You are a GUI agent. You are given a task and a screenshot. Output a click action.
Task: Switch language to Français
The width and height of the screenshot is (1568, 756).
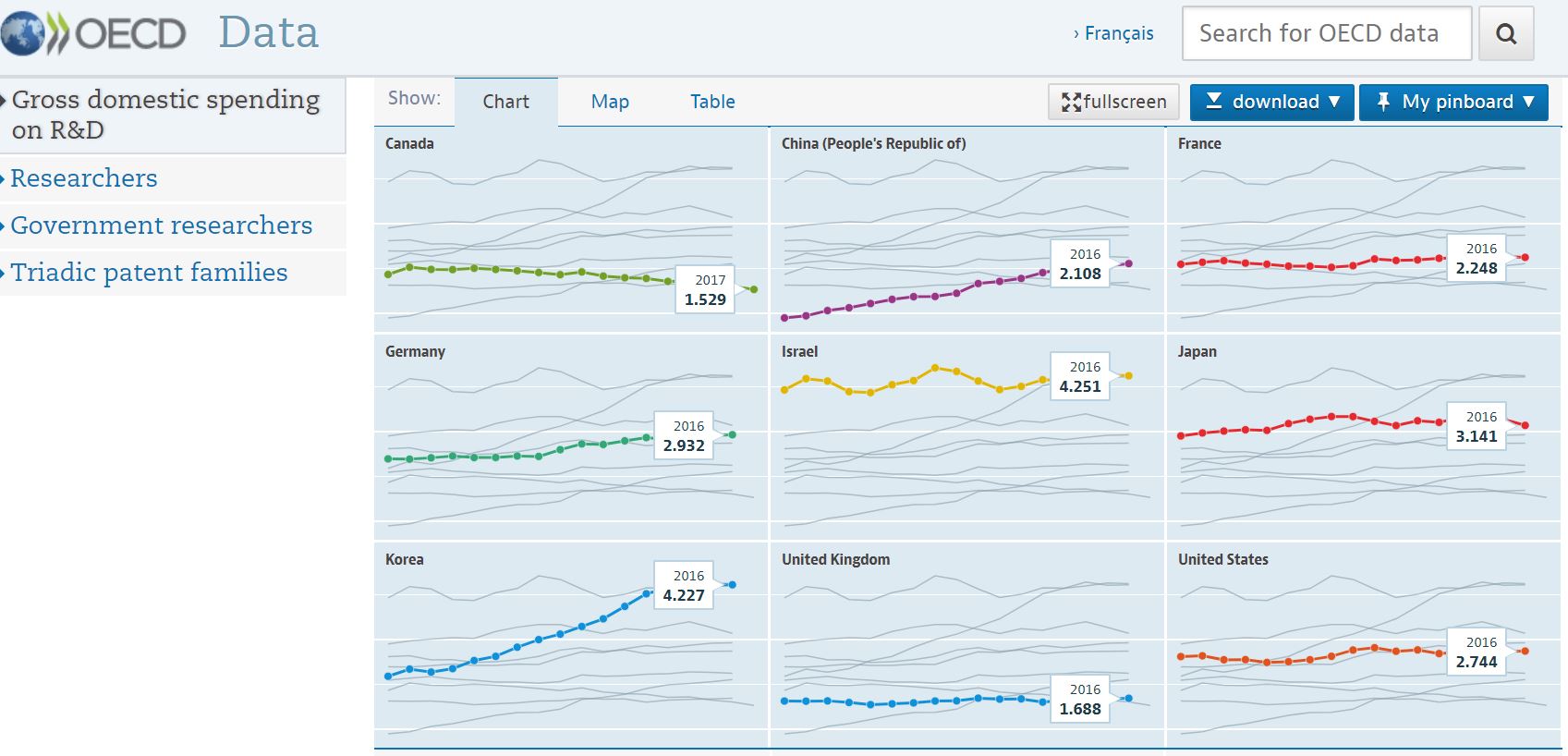[1119, 33]
